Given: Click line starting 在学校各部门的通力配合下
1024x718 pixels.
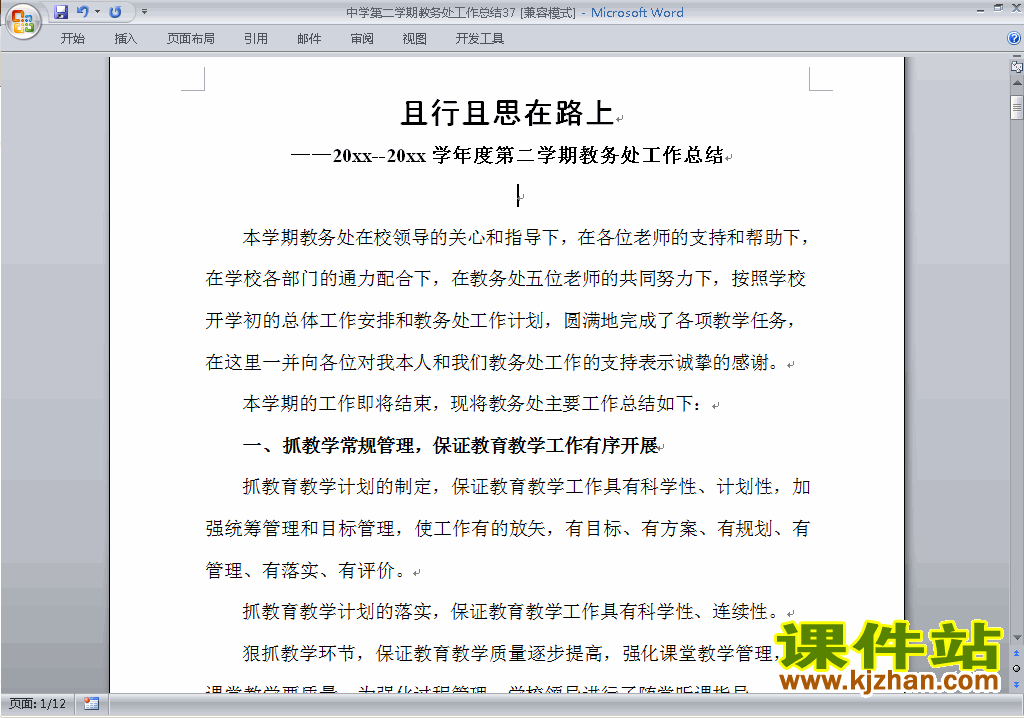Looking at the screenshot, I should [x=506, y=279].
